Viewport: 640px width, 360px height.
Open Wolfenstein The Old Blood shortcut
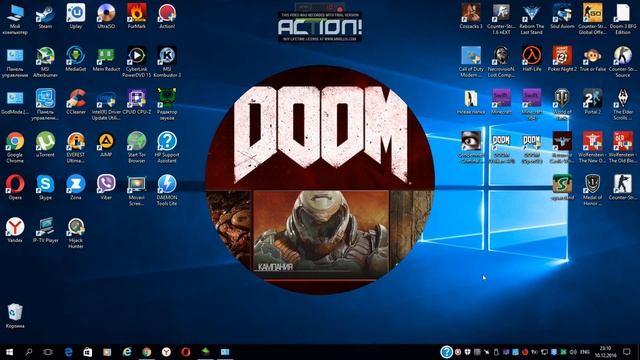point(622,148)
